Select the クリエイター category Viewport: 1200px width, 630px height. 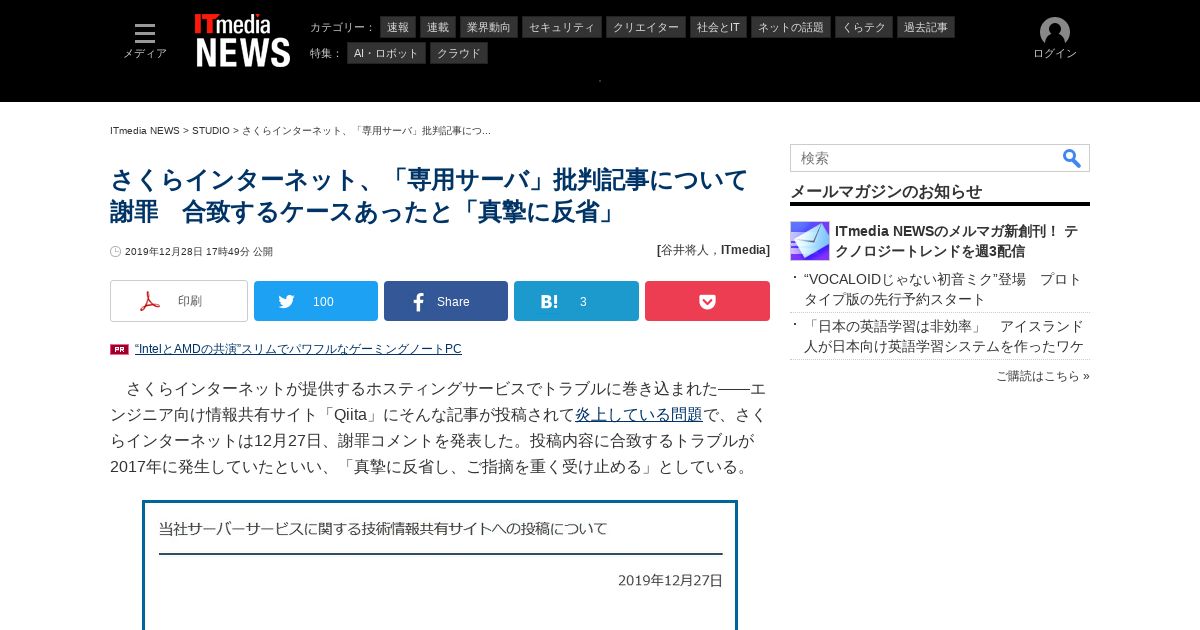(646, 27)
